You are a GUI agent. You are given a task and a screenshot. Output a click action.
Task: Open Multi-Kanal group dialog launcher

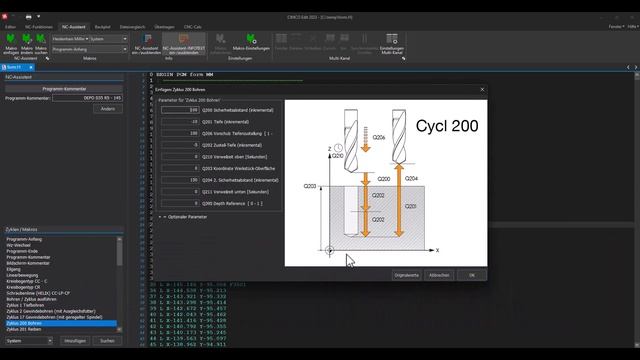click(403, 59)
